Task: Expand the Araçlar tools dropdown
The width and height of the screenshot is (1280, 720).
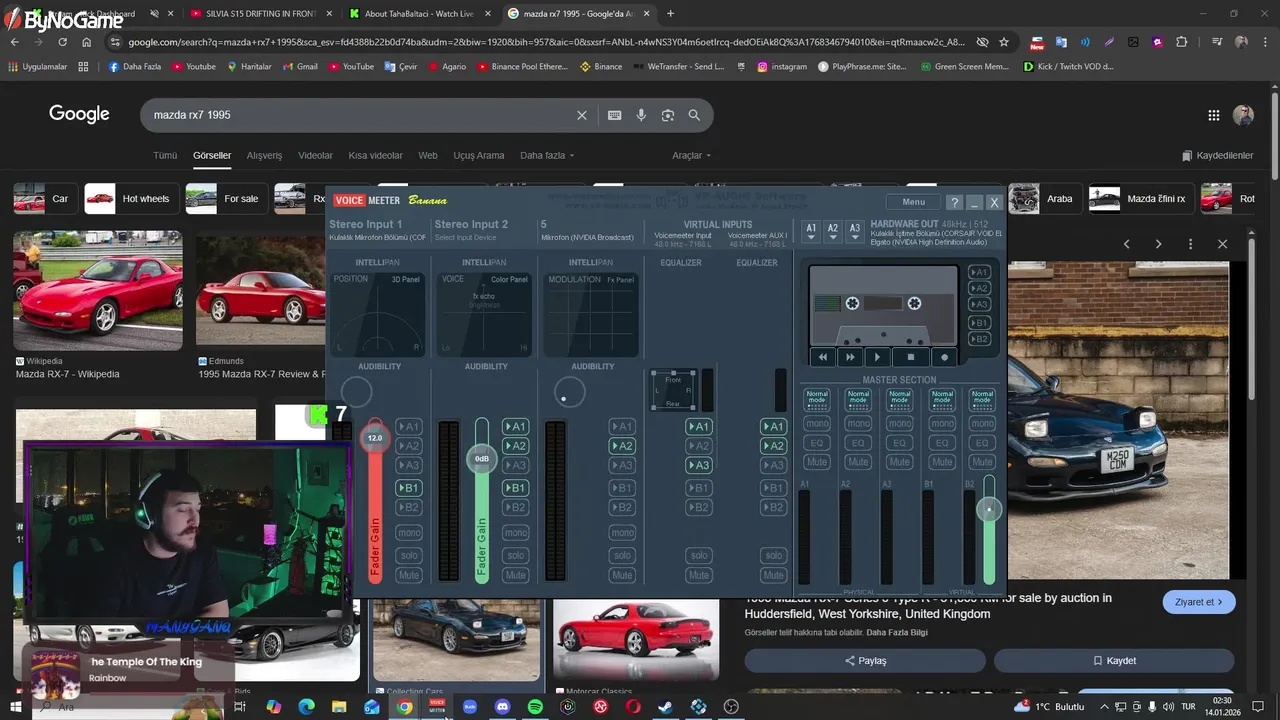Action: point(692,156)
